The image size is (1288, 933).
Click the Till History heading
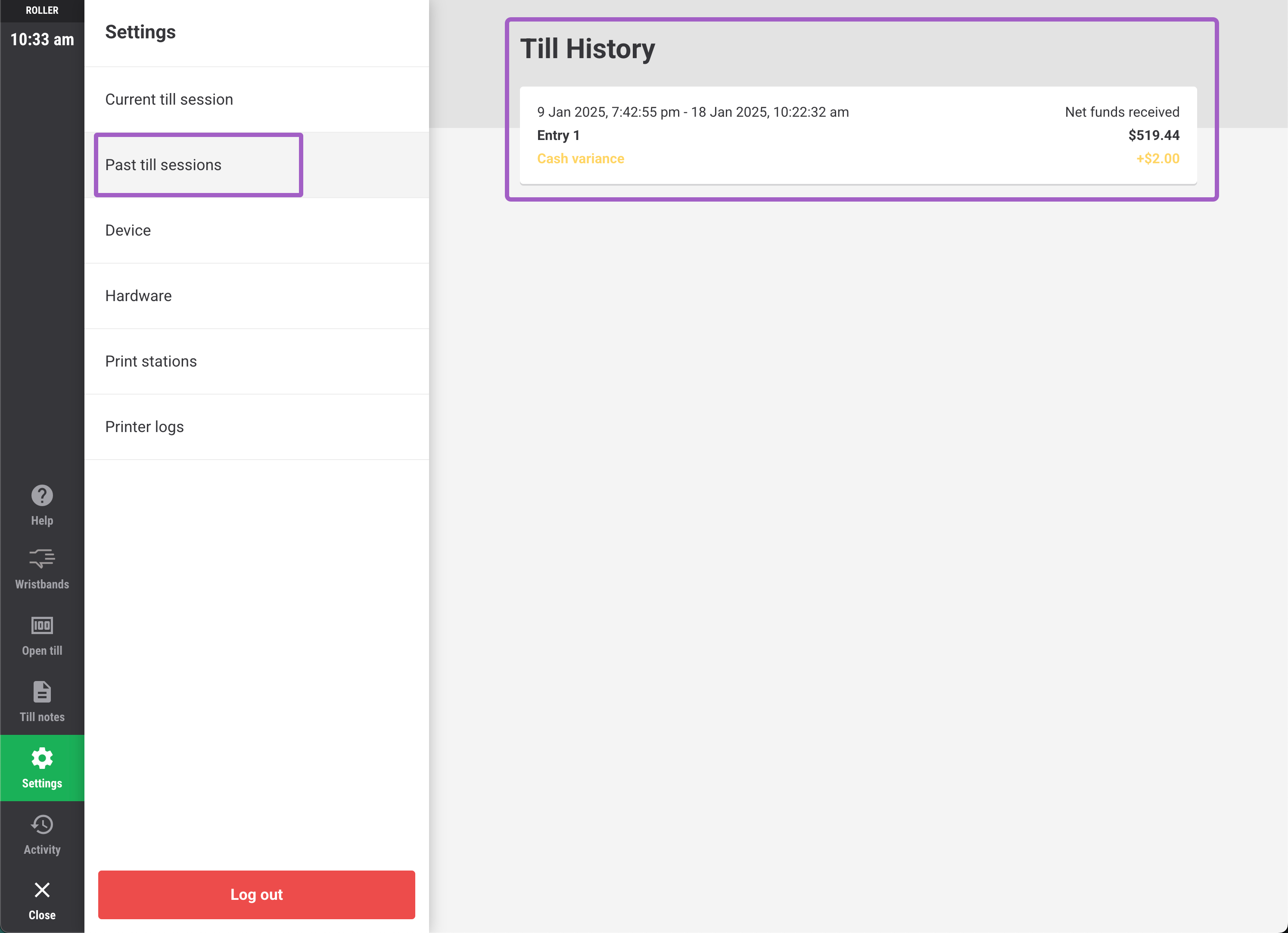point(587,49)
